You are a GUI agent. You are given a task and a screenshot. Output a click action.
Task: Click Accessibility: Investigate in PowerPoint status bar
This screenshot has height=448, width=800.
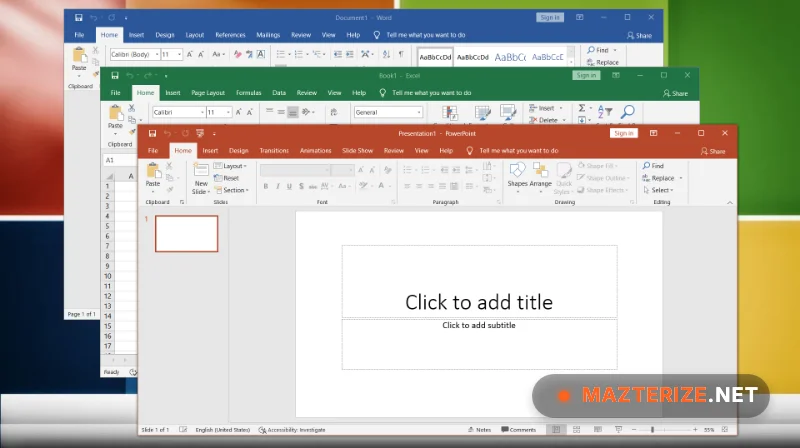click(x=292, y=430)
